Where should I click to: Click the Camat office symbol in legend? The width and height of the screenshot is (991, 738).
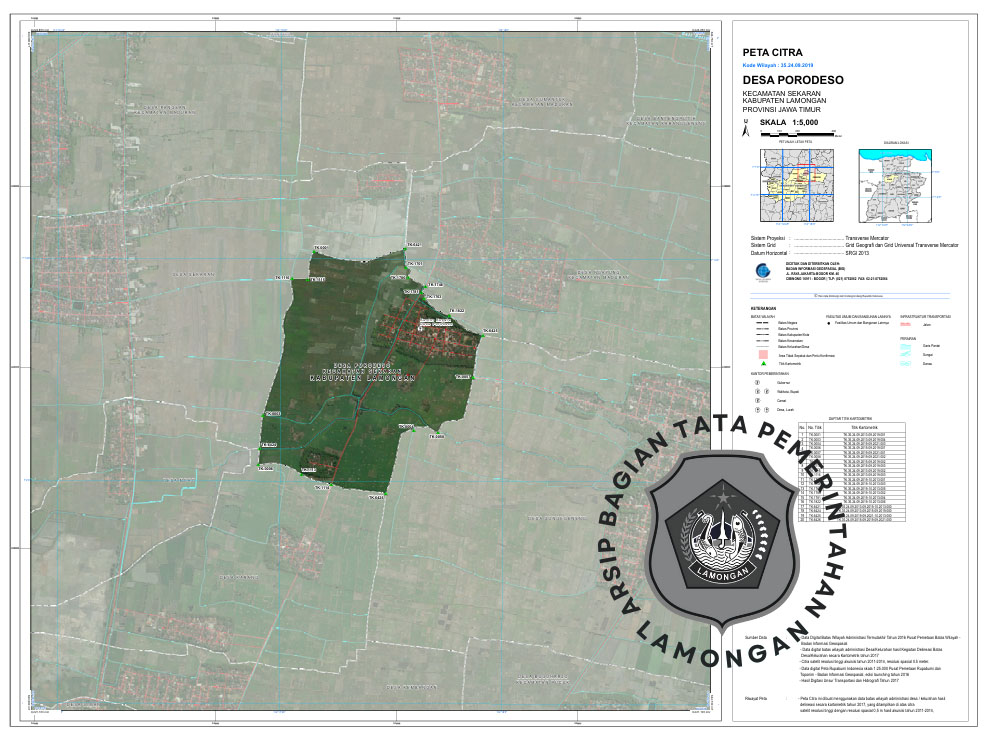pos(756,400)
